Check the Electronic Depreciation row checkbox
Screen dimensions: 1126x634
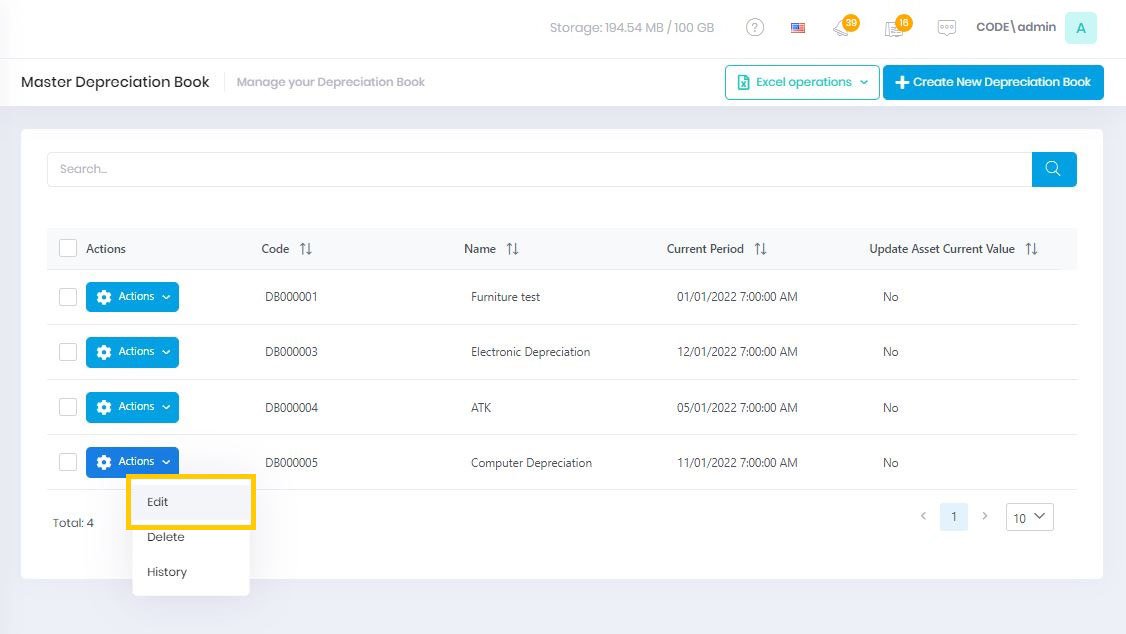[x=68, y=352]
